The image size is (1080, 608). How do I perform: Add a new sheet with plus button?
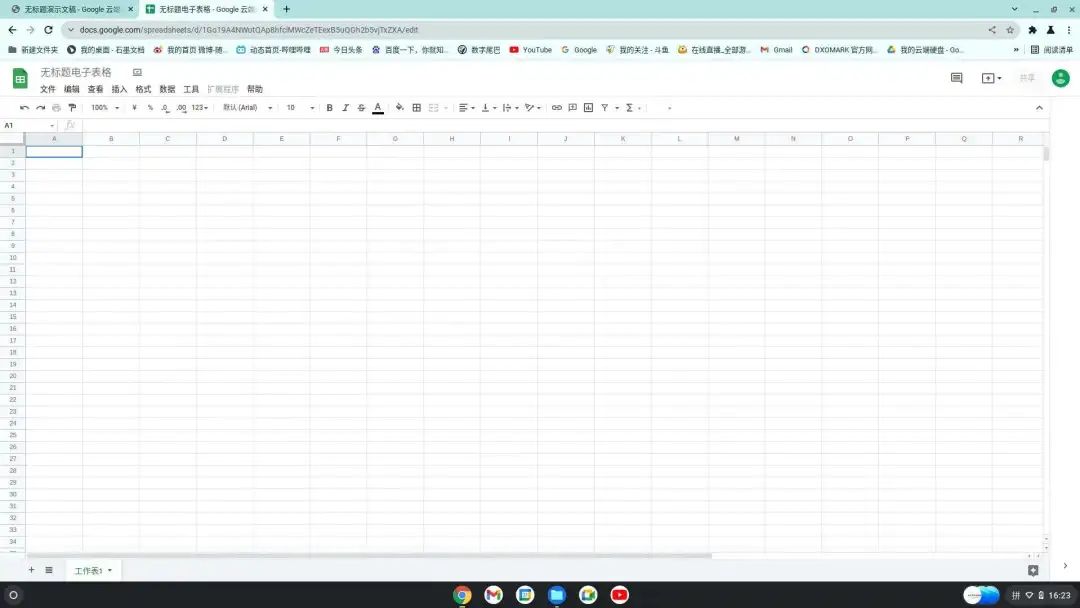click(x=31, y=570)
